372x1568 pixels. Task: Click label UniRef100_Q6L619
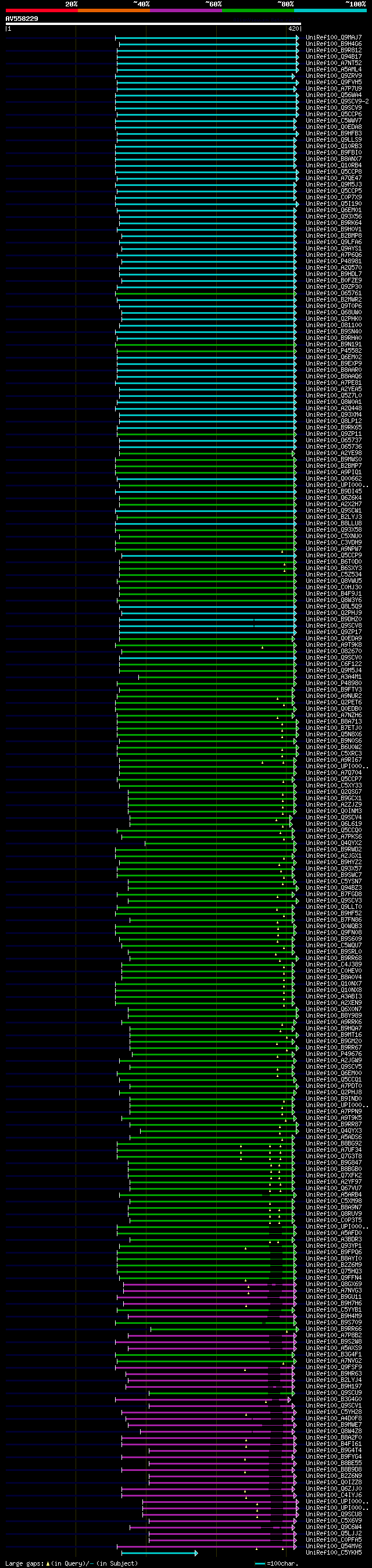(x=334, y=824)
